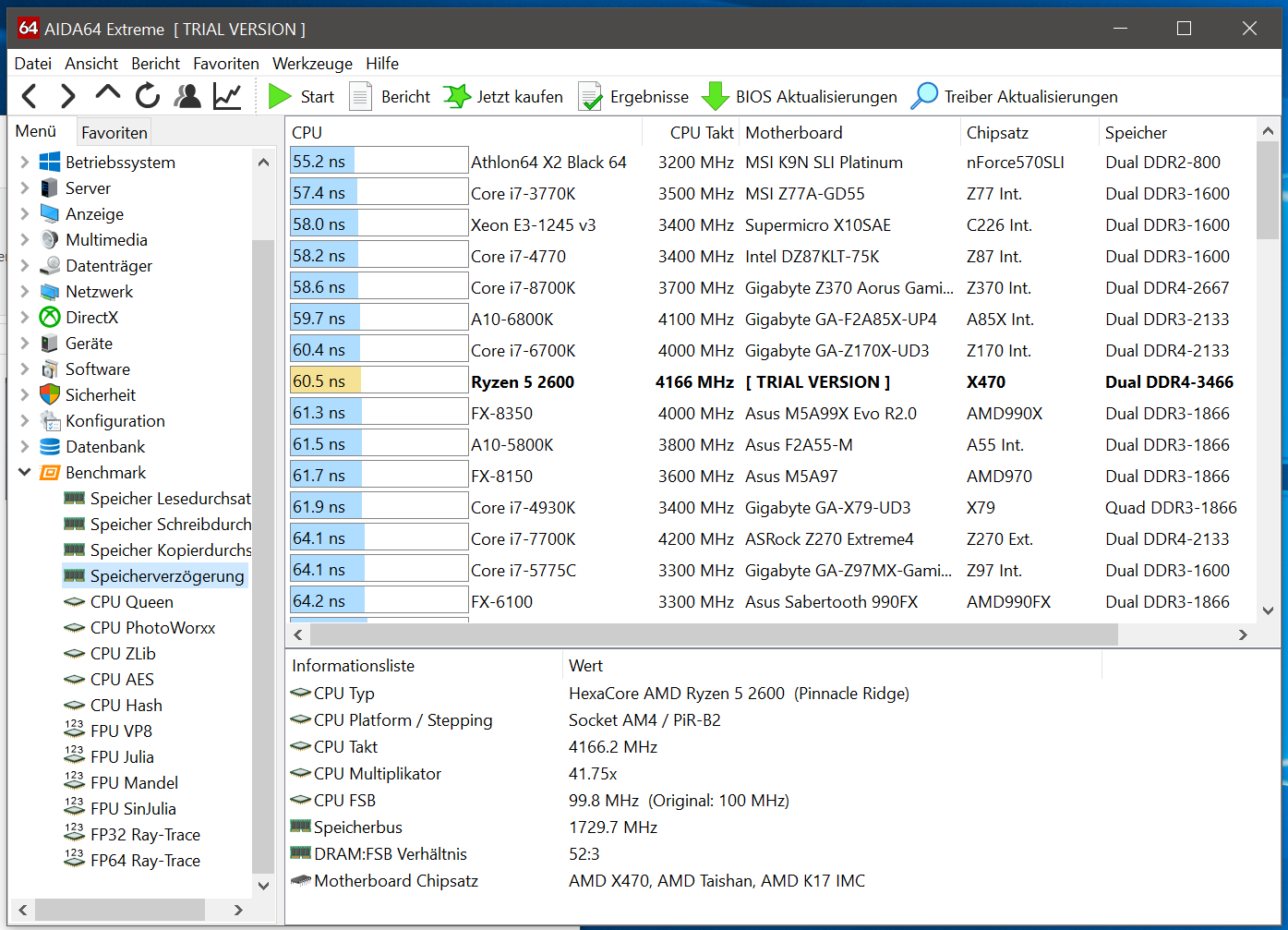
Task: Click the refresh toolbar icon
Action: point(148,96)
